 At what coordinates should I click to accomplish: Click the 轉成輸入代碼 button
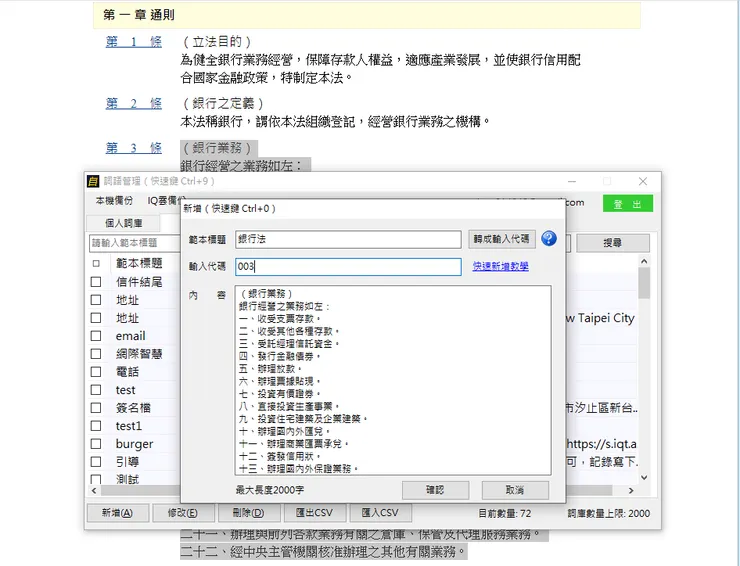pyautogui.click(x=502, y=239)
